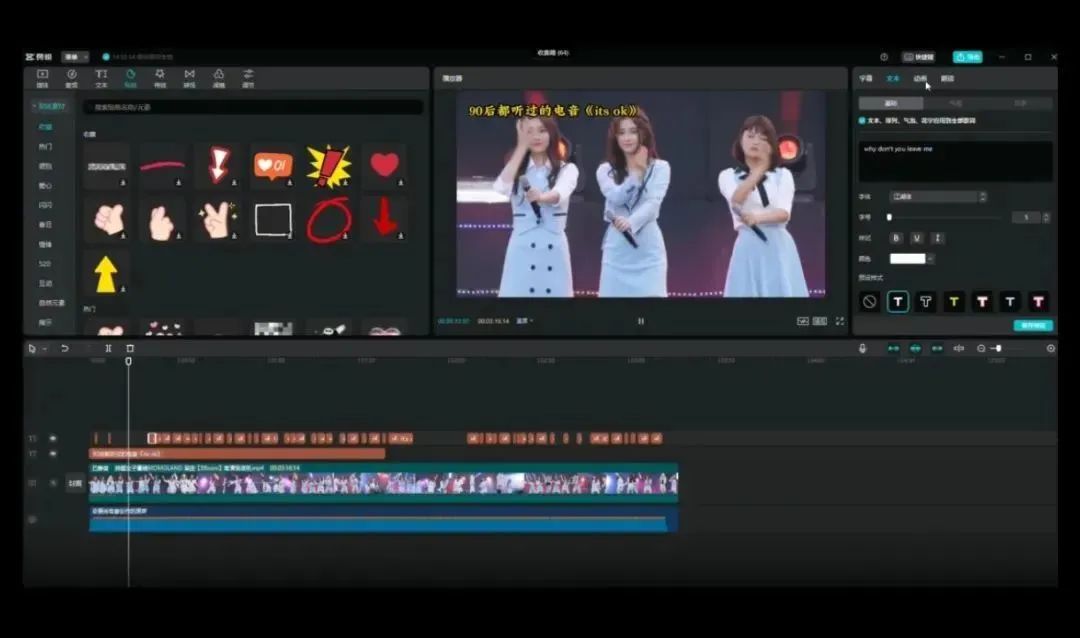Viewport: 1080px width, 638px height.
Task: Switch to the Text tab in the properties panel
Action: click(893, 79)
